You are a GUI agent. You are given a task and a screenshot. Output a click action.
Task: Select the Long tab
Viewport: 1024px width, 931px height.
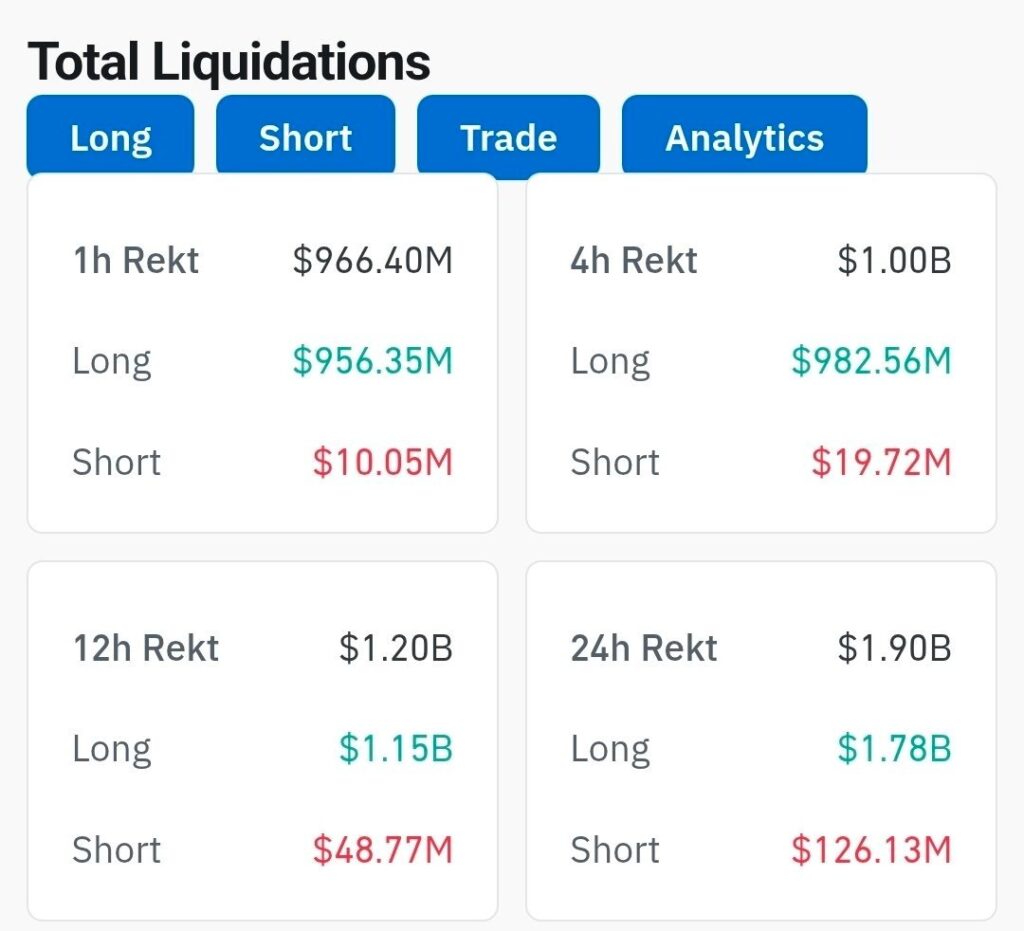point(110,138)
